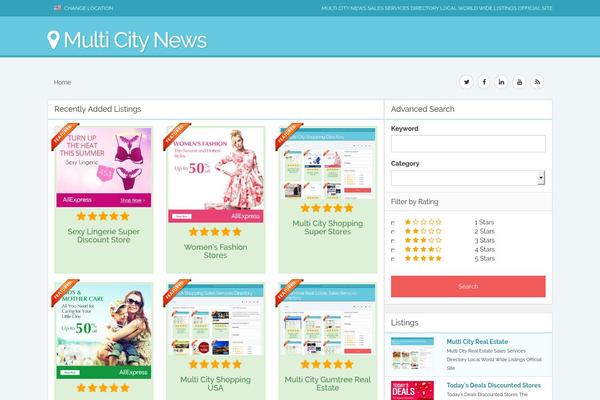The image size is (600, 400).
Task: Click the star rating under Women's Fashion Stores
Action: (215, 232)
